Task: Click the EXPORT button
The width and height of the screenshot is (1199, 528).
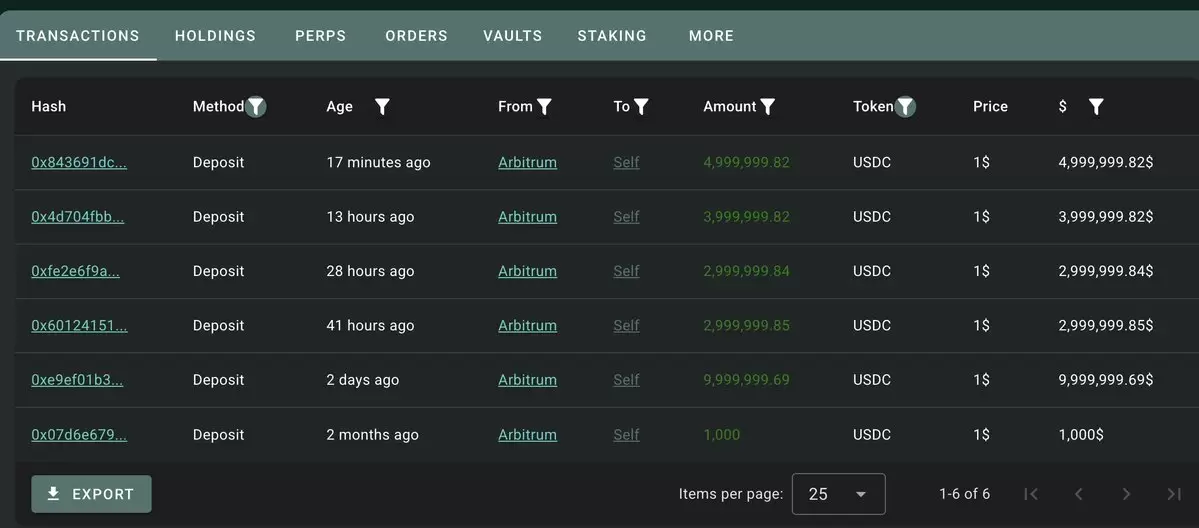Action: pyautogui.click(x=91, y=494)
